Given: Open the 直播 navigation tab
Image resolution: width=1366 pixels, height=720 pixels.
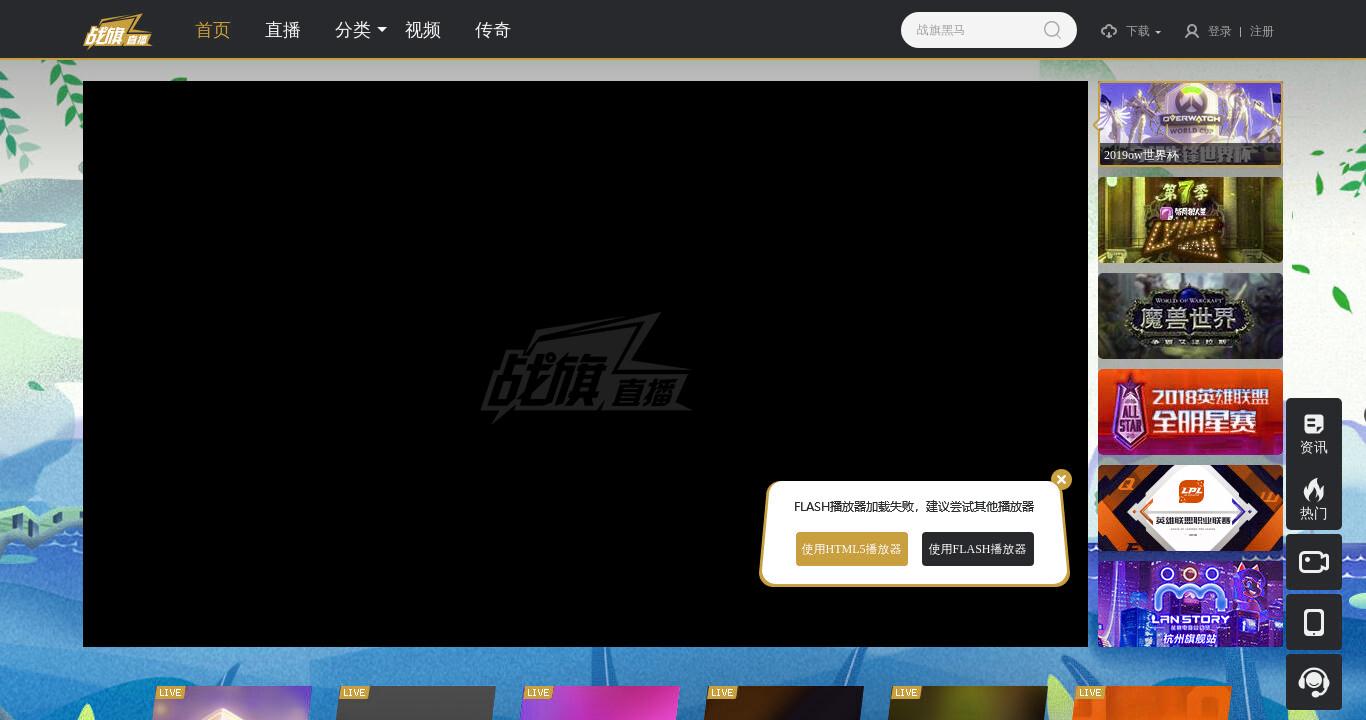Looking at the screenshot, I should tap(283, 30).
